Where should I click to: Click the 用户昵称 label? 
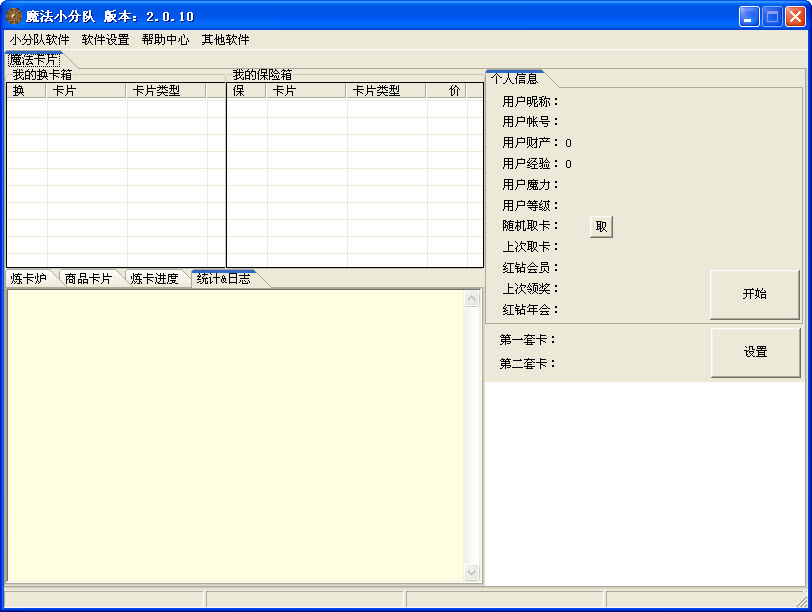click(x=530, y=101)
